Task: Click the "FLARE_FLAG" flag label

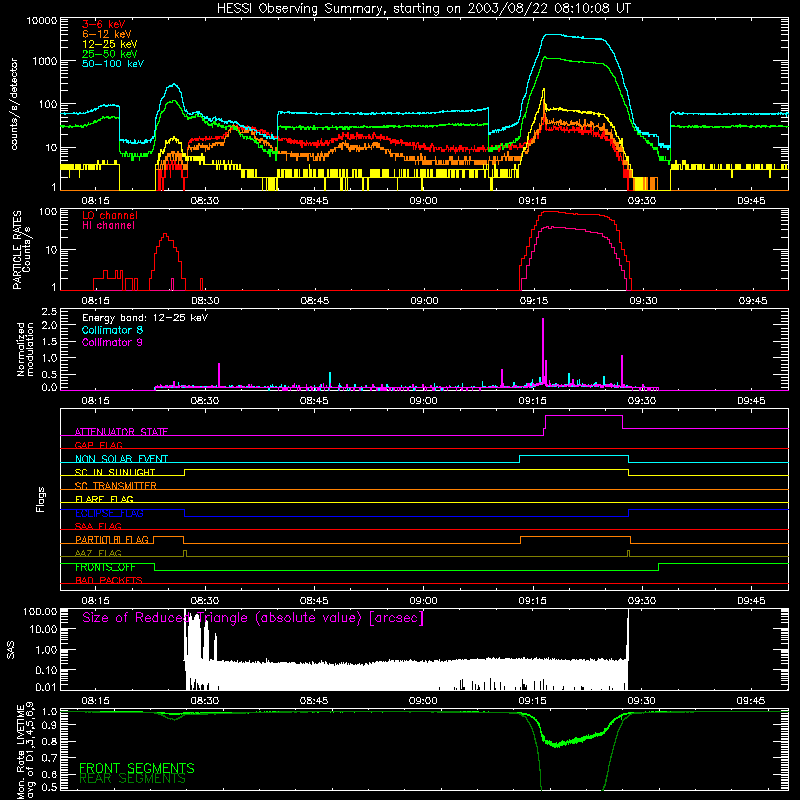Action: click(104, 499)
